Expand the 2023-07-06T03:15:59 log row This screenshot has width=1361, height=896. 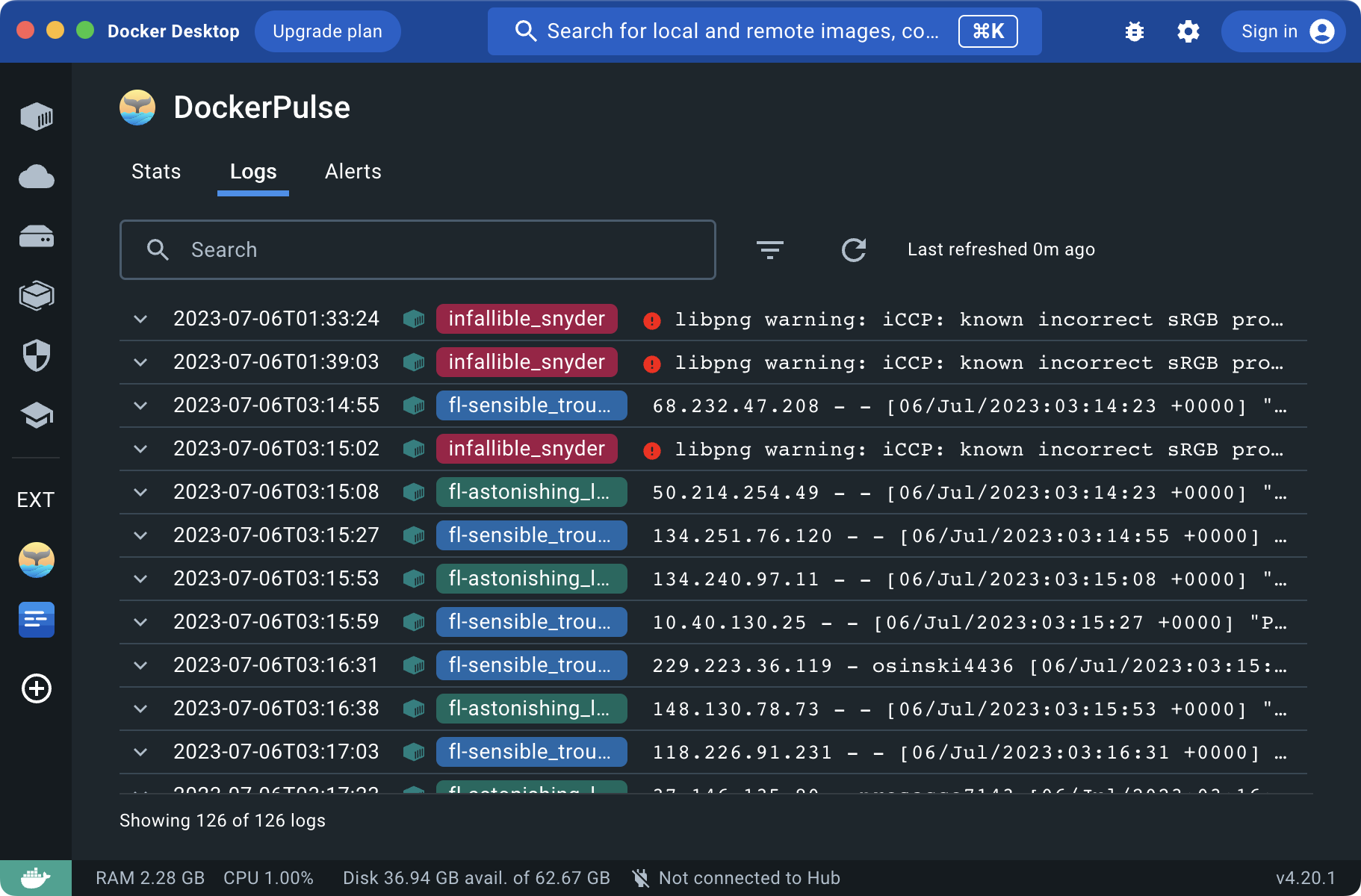(x=140, y=622)
